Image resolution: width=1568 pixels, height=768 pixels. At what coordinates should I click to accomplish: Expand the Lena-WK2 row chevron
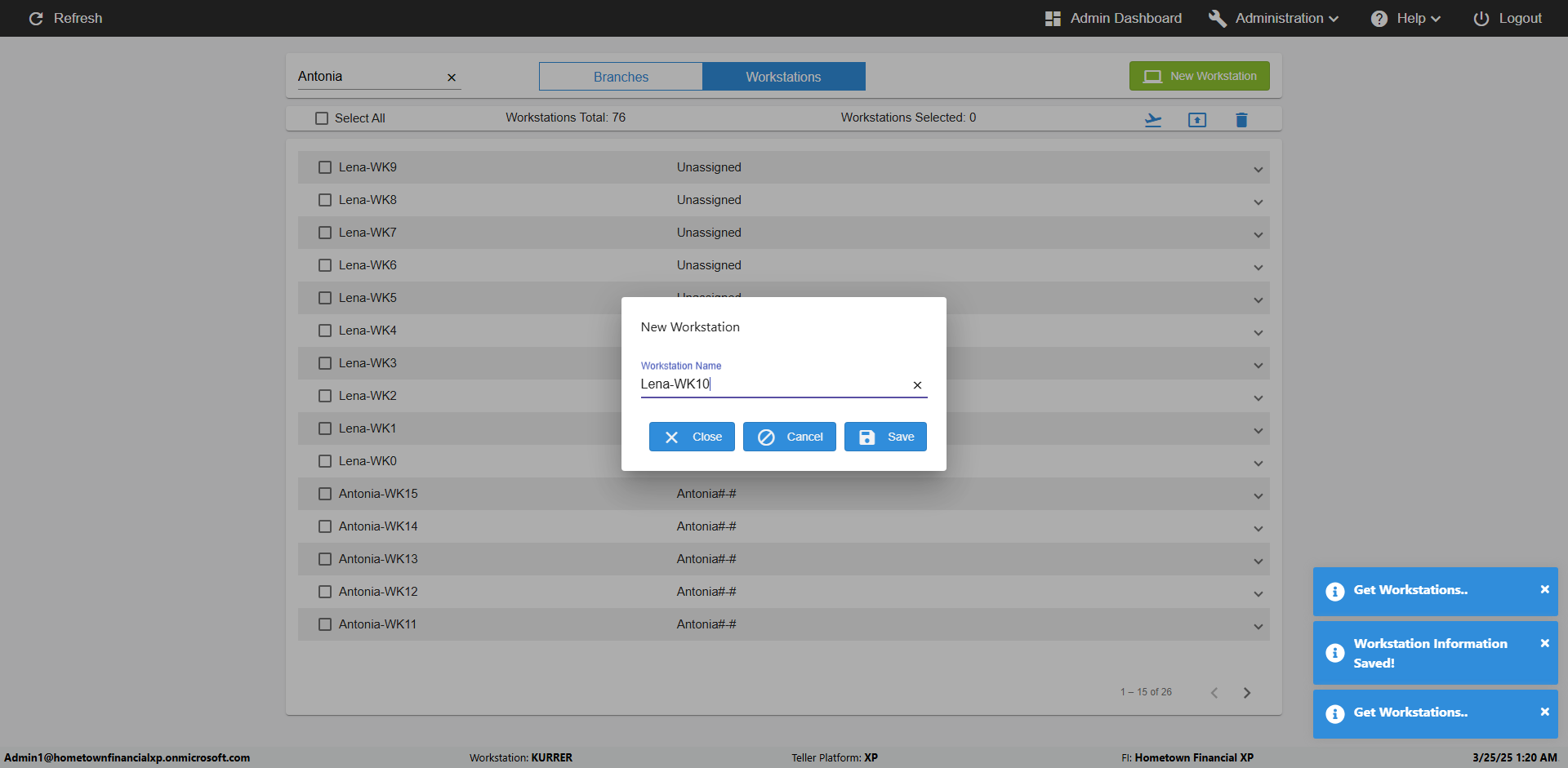(1258, 398)
